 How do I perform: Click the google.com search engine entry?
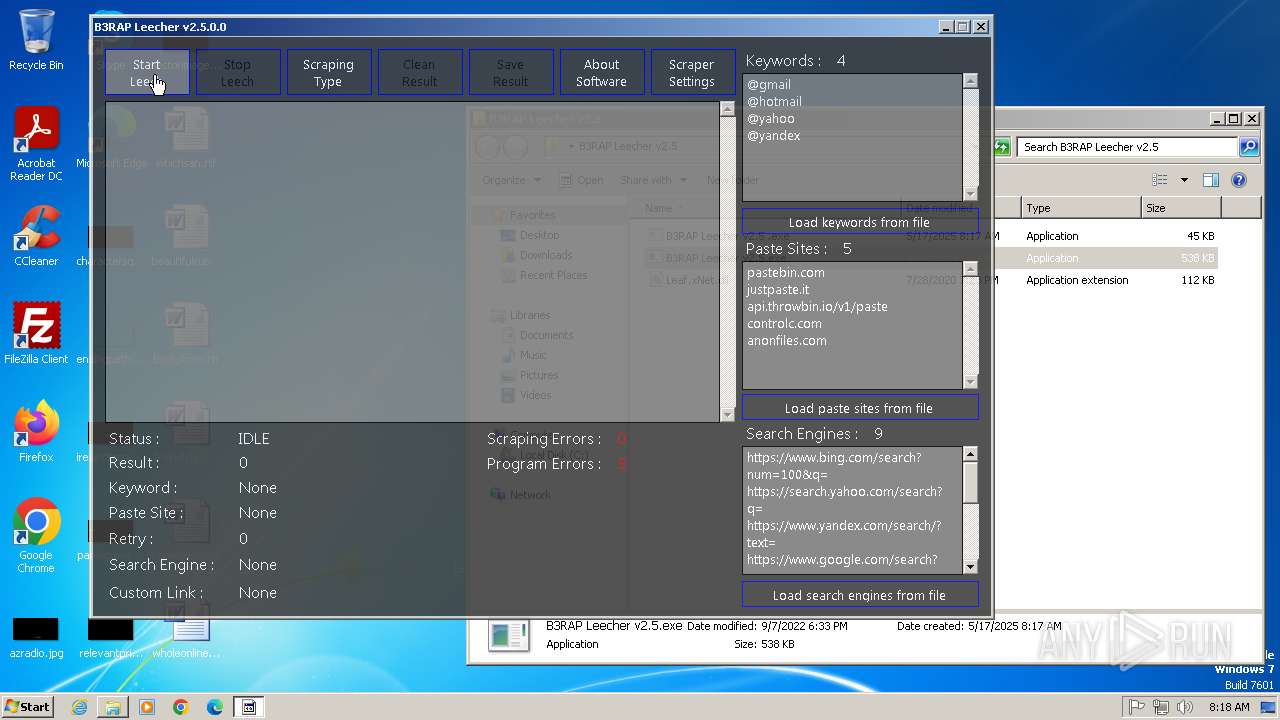[x=842, y=560]
